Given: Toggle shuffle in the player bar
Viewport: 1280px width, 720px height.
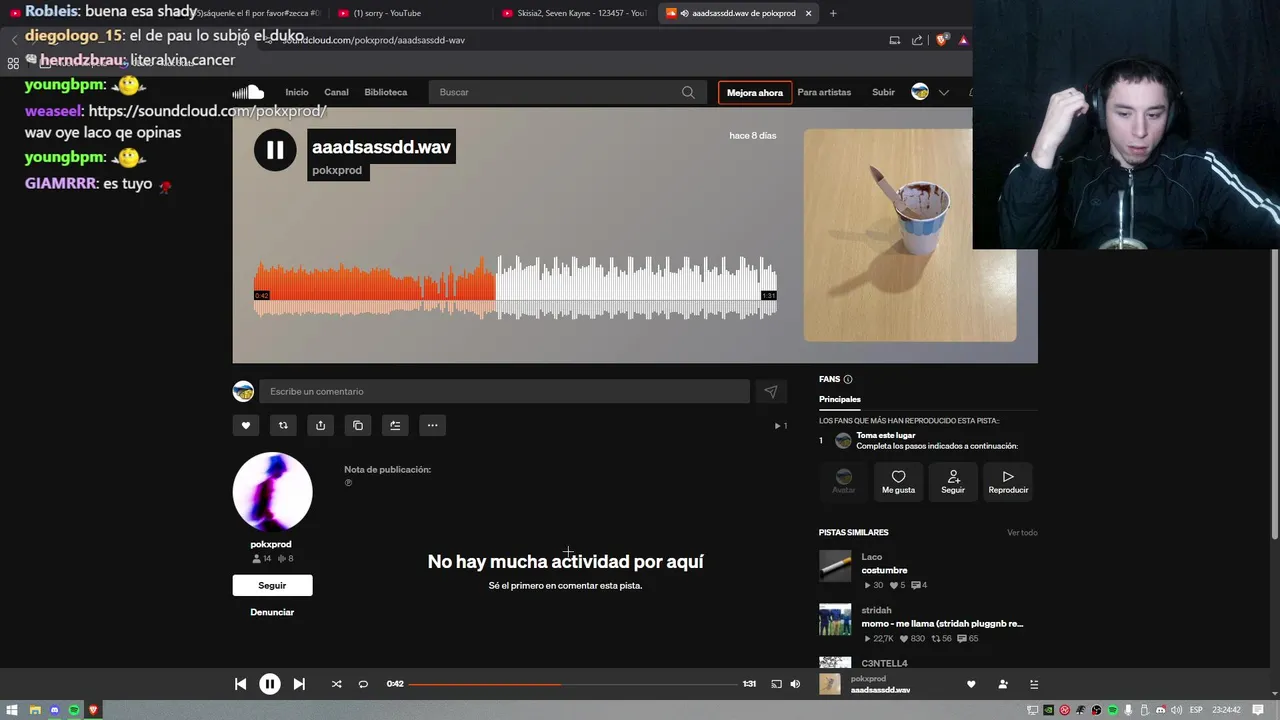Looking at the screenshot, I should tap(336, 684).
